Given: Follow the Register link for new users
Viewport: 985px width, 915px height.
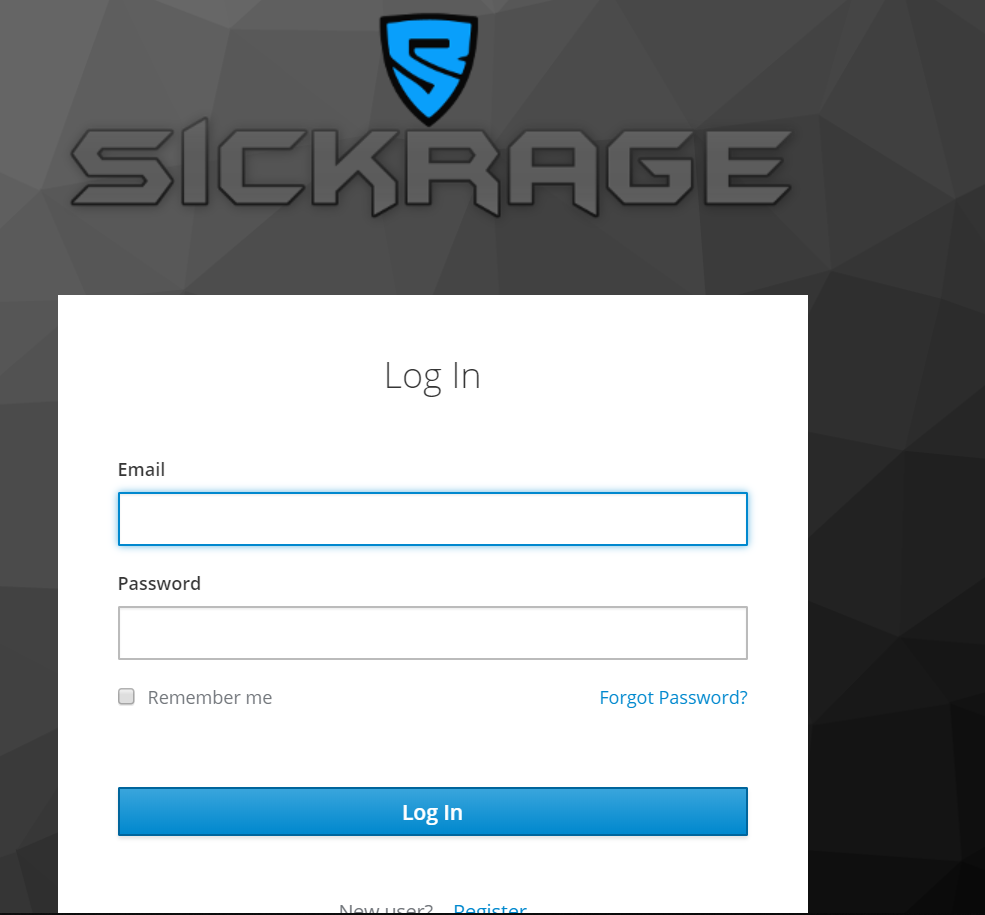Looking at the screenshot, I should click(490, 908).
